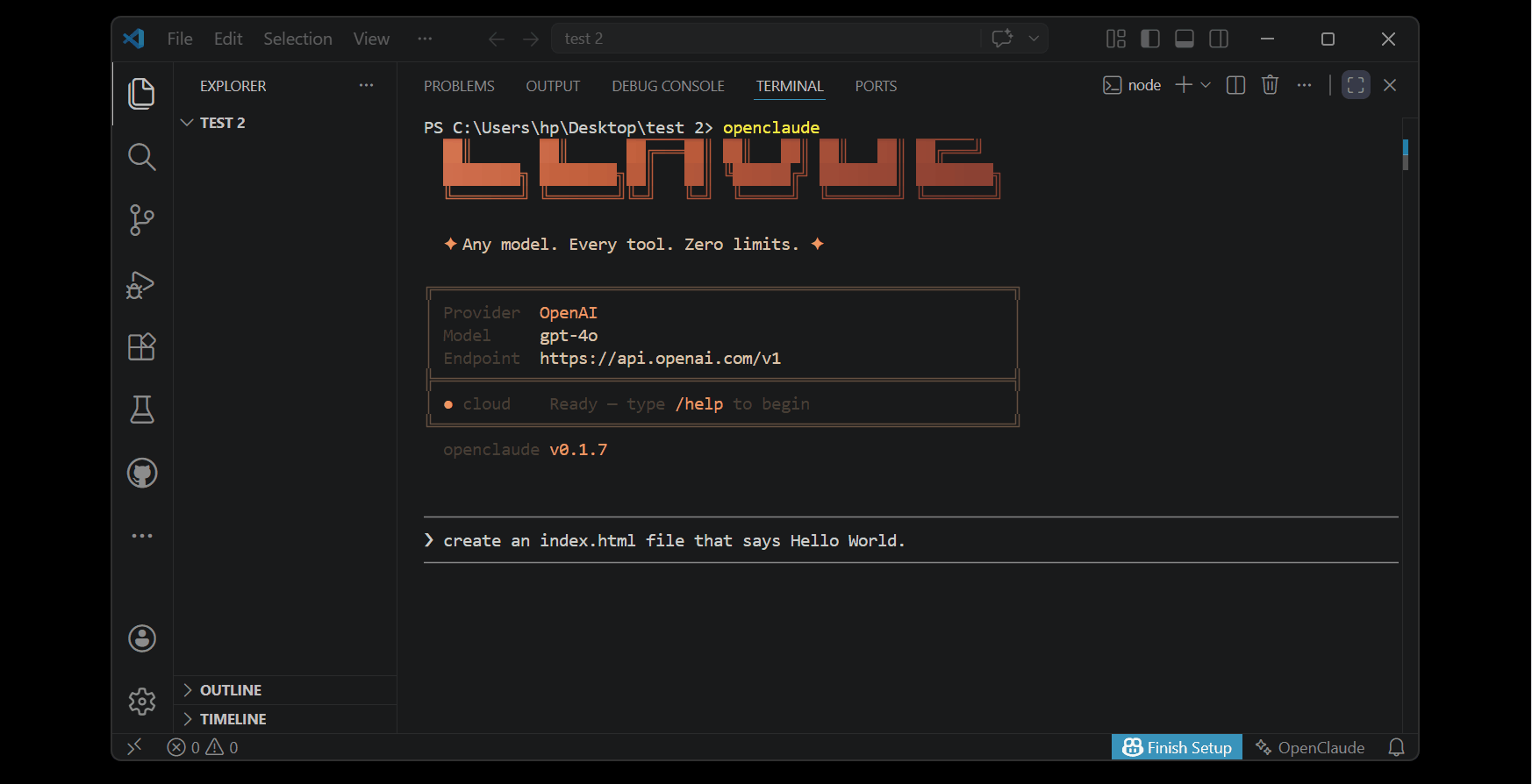Click the Finish Setup status button

tap(1177, 747)
